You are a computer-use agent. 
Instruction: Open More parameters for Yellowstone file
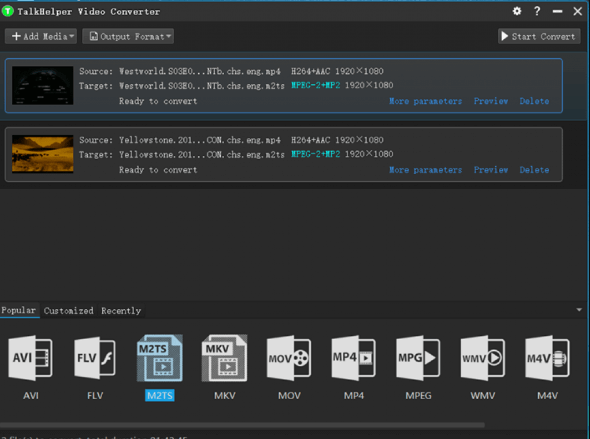click(x=425, y=170)
